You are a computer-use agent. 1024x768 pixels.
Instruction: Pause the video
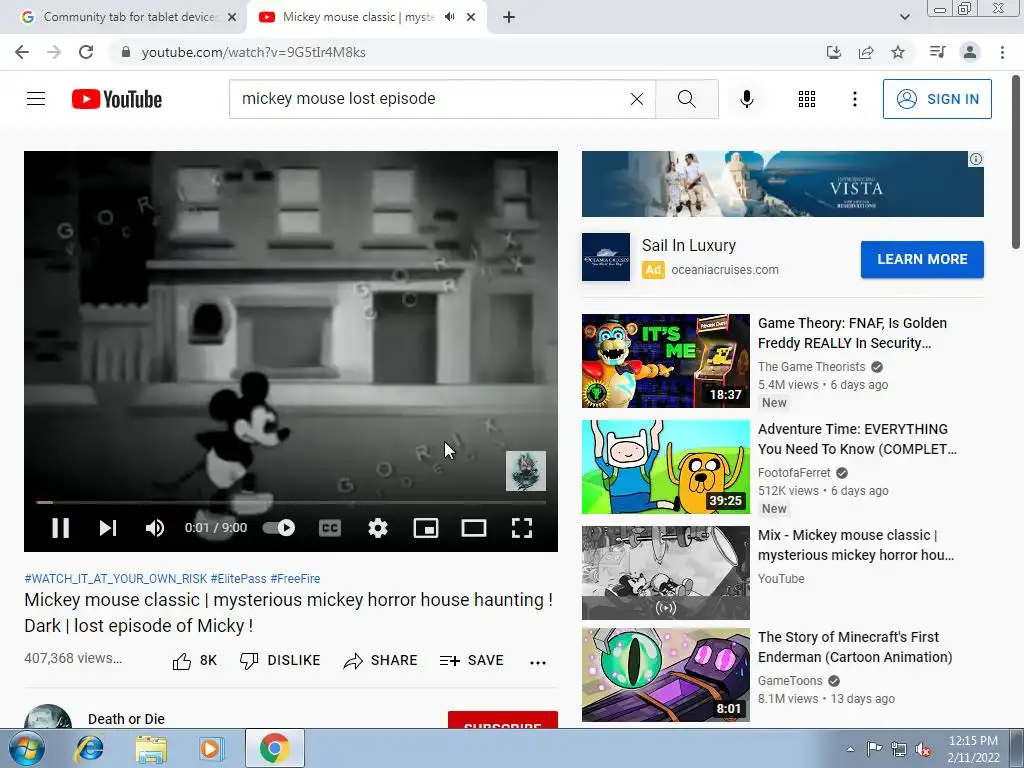pyautogui.click(x=61, y=528)
